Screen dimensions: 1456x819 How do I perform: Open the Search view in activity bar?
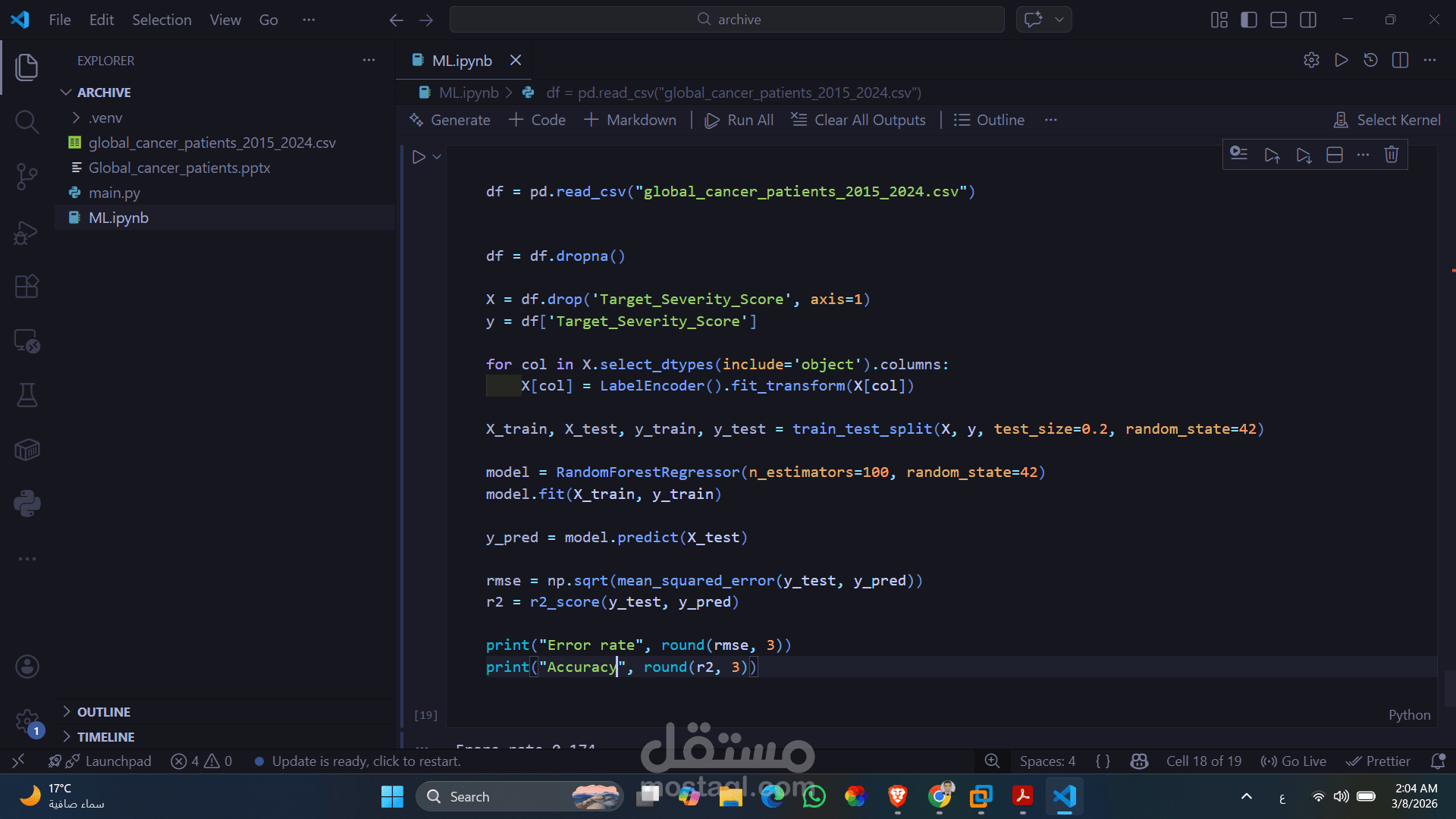pos(27,121)
